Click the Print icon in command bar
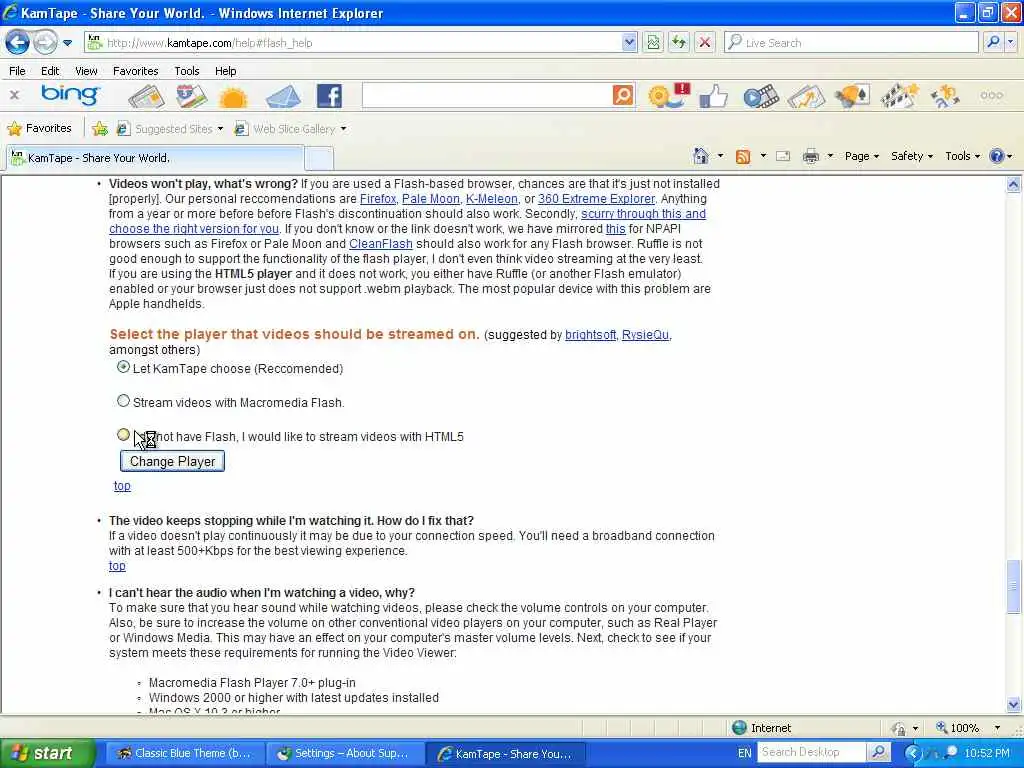Viewport: 1024px width, 768px height. pos(810,156)
